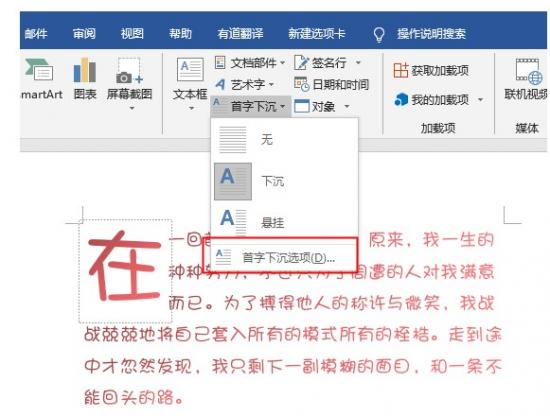Click the 操作说明搜索 search field
Screen dimensions: 550x416
[x=431, y=34]
